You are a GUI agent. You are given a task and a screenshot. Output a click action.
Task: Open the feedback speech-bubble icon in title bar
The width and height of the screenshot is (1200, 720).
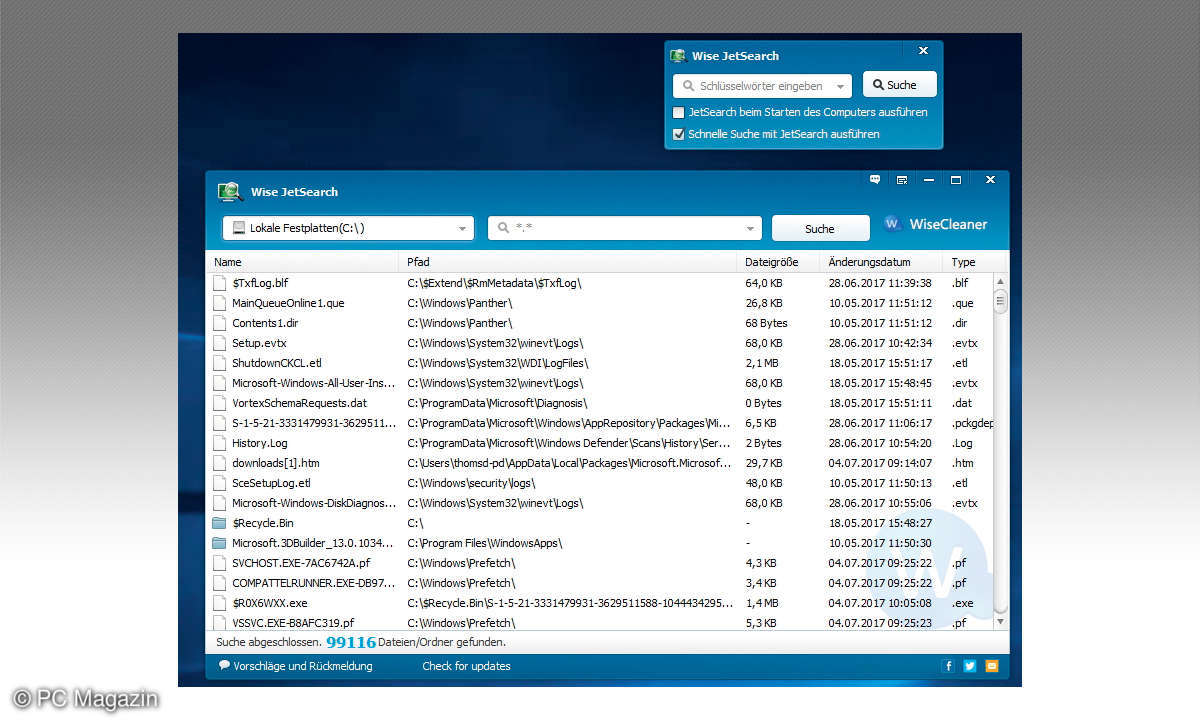pos(875,180)
